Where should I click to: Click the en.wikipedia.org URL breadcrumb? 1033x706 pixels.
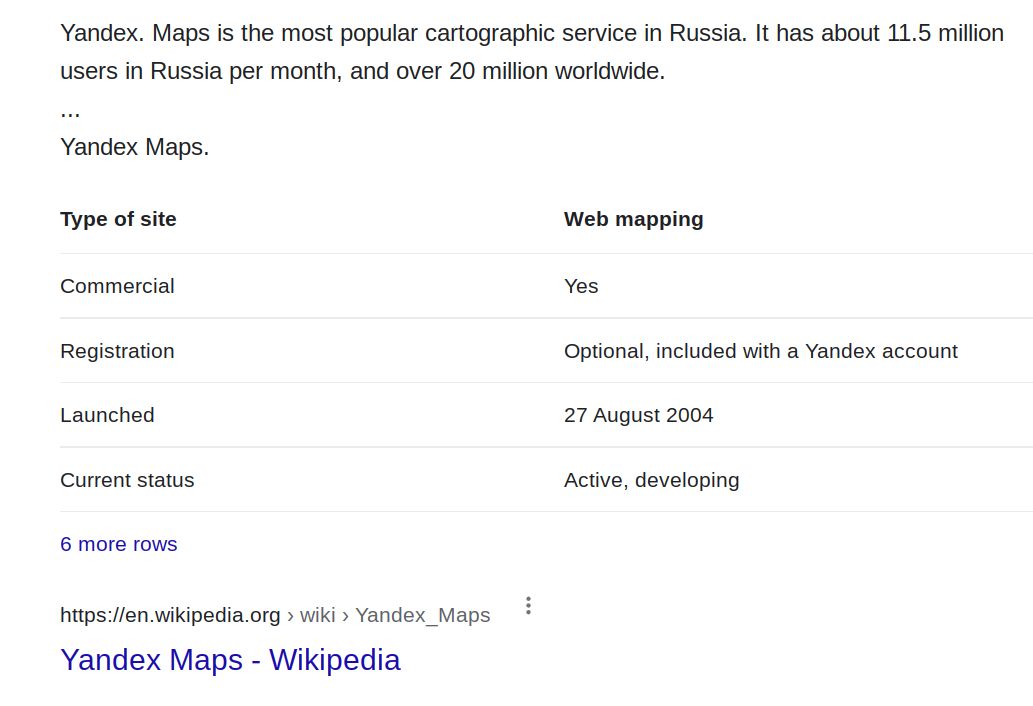(275, 615)
